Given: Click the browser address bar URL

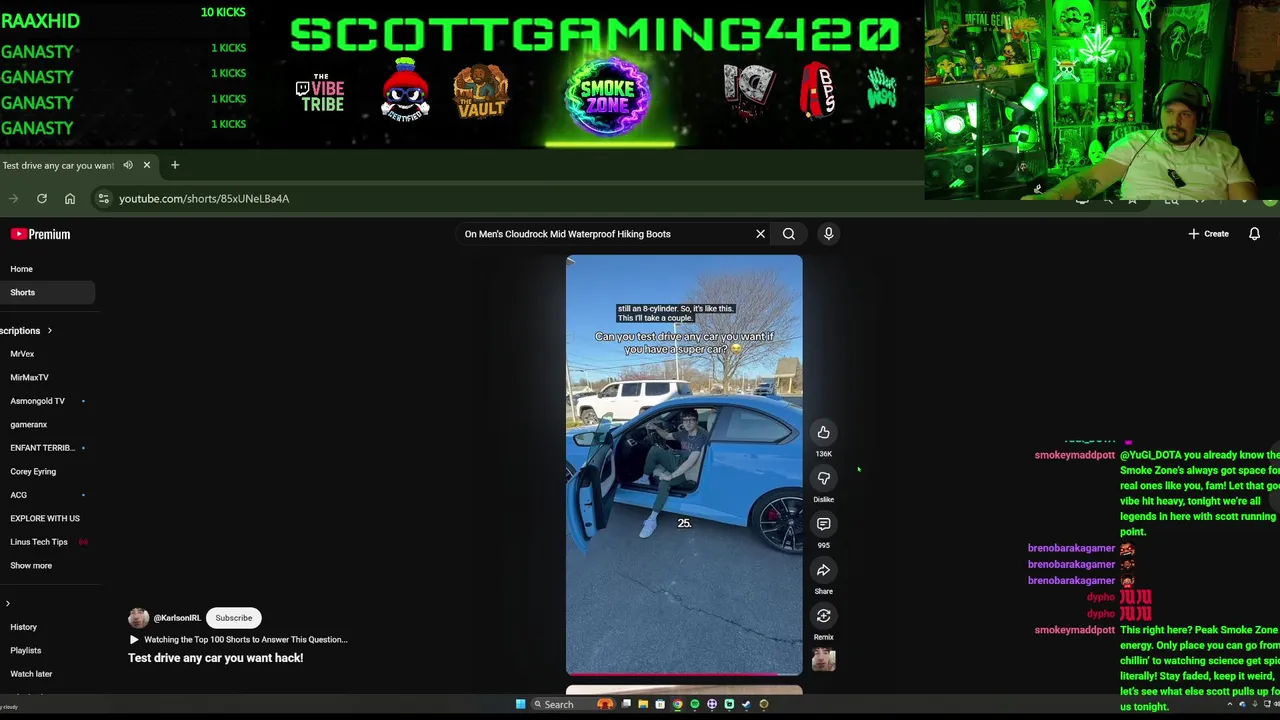Looking at the screenshot, I should pos(204,199).
